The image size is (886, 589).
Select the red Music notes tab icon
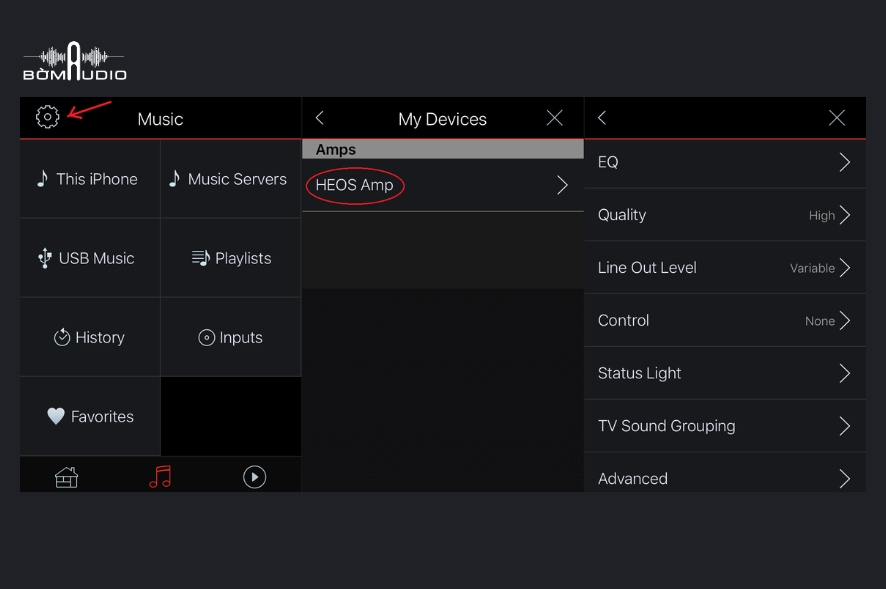[160, 477]
